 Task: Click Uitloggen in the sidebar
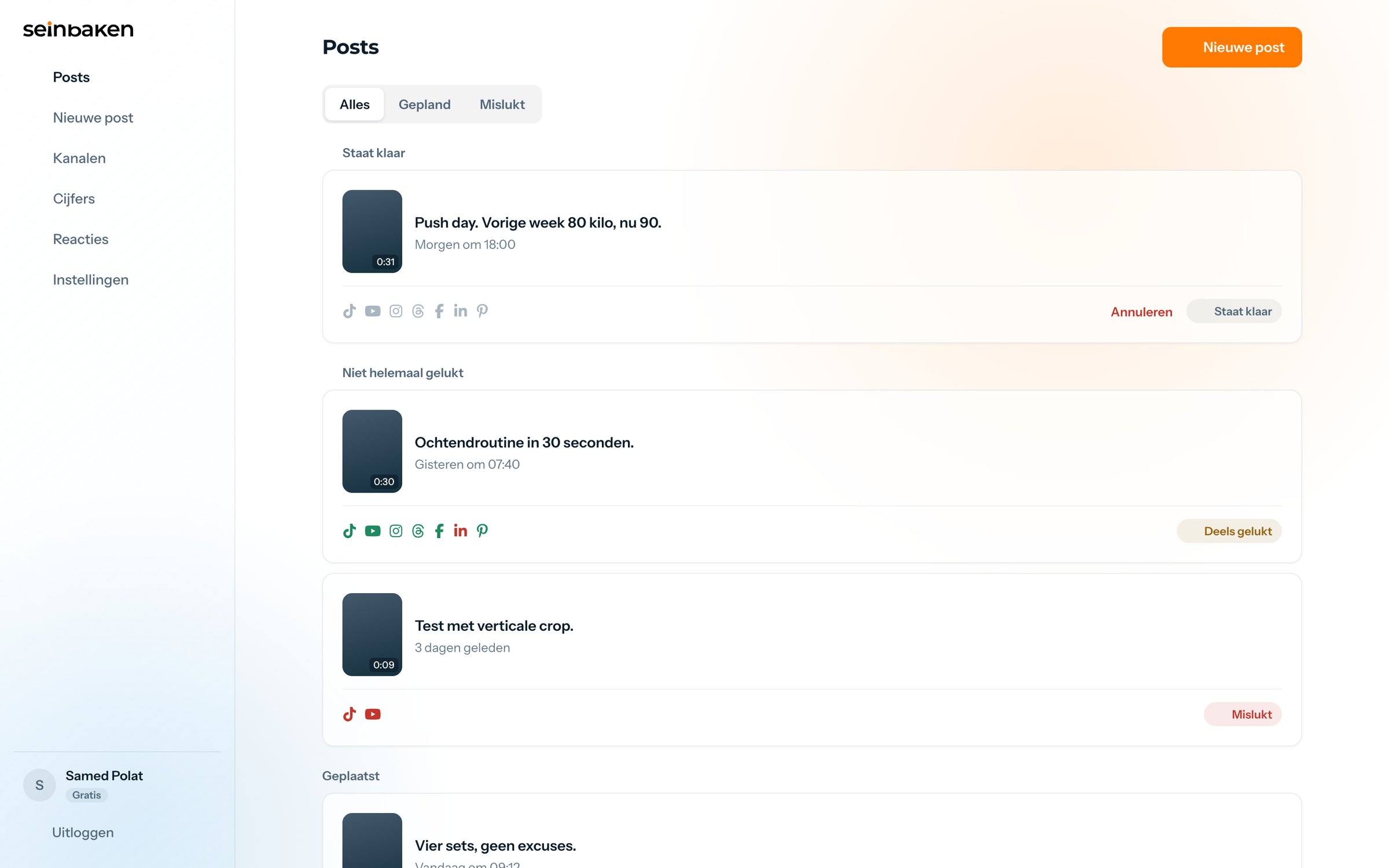pyautogui.click(x=83, y=832)
